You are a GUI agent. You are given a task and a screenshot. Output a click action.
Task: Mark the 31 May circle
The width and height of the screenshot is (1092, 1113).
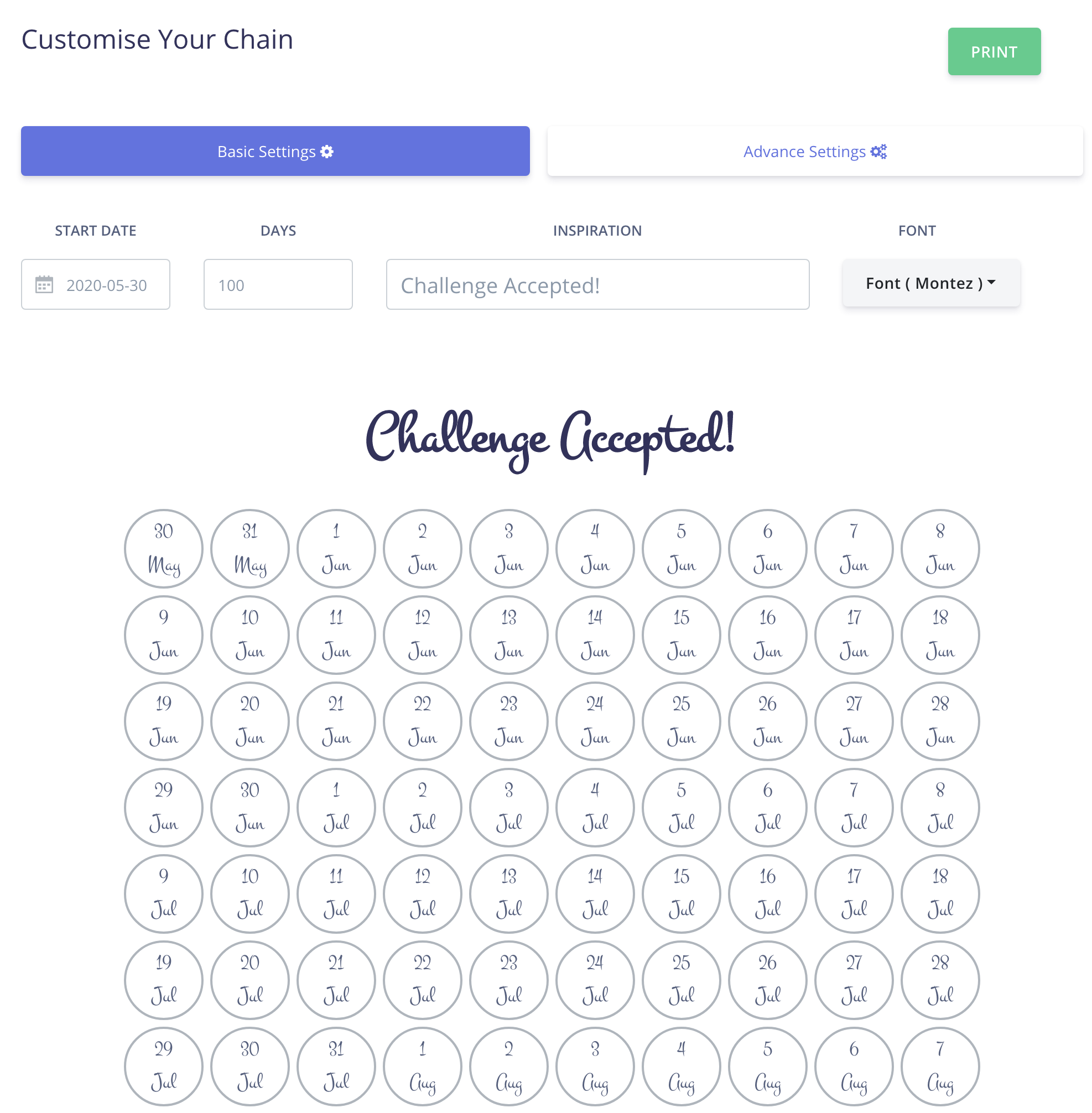tap(250, 549)
